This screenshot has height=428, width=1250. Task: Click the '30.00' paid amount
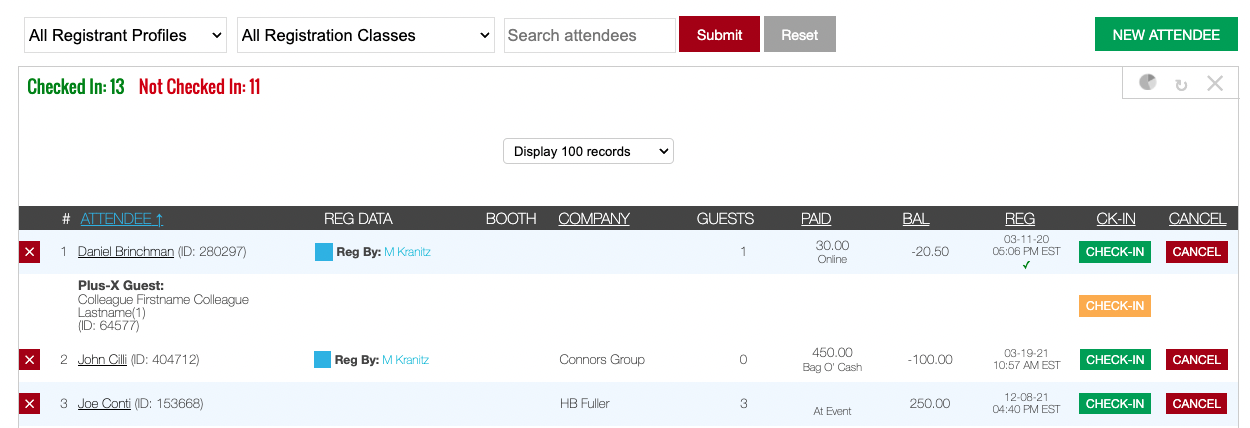click(x=832, y=245)
